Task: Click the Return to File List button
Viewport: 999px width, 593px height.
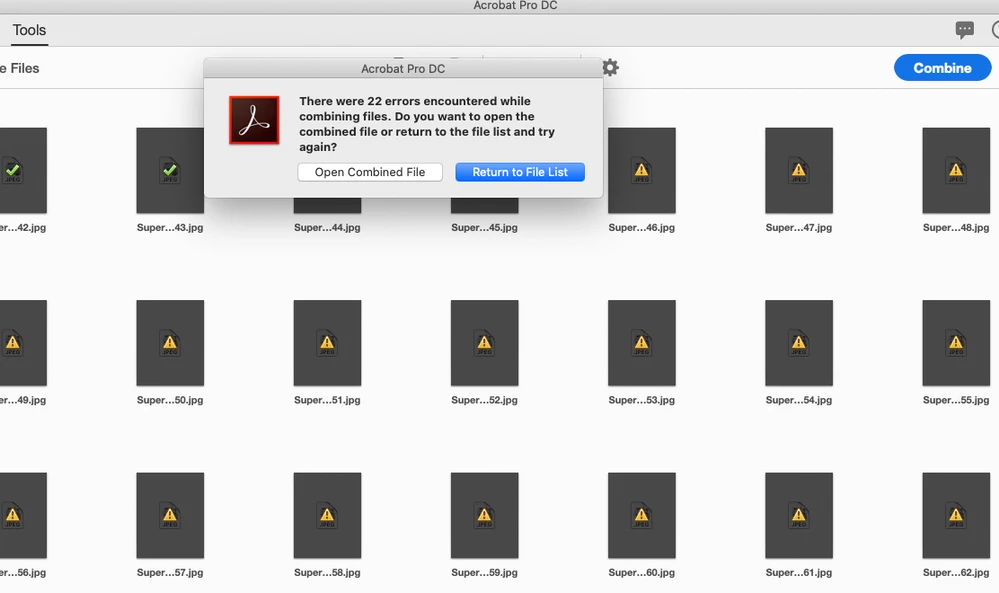Action: (x=520, y=172)
